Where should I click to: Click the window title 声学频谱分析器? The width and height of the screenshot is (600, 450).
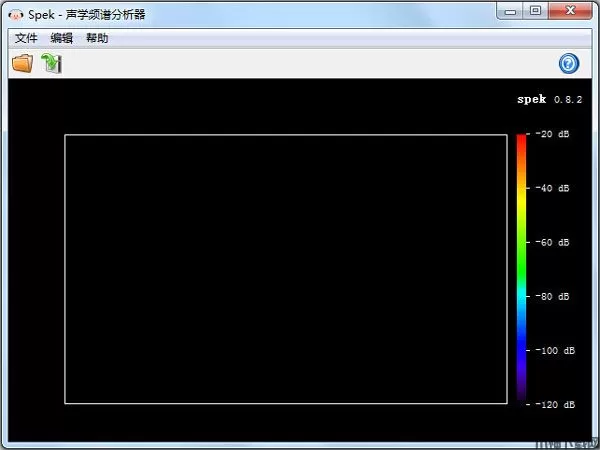[x=106, y=15]
